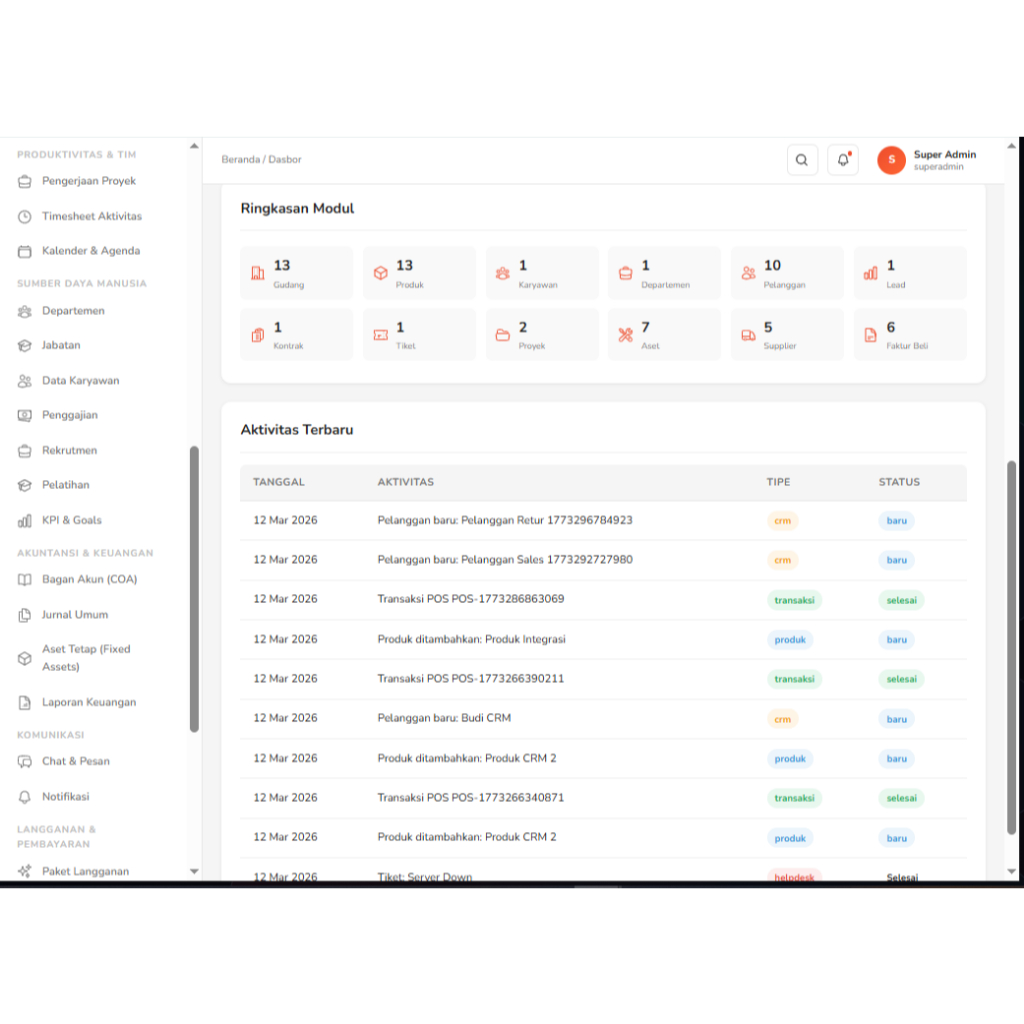This screenshot has width=1024, height=1024.
Task: Click the Paket Langganan sparkle icon
Action: [x=25, y=871]
